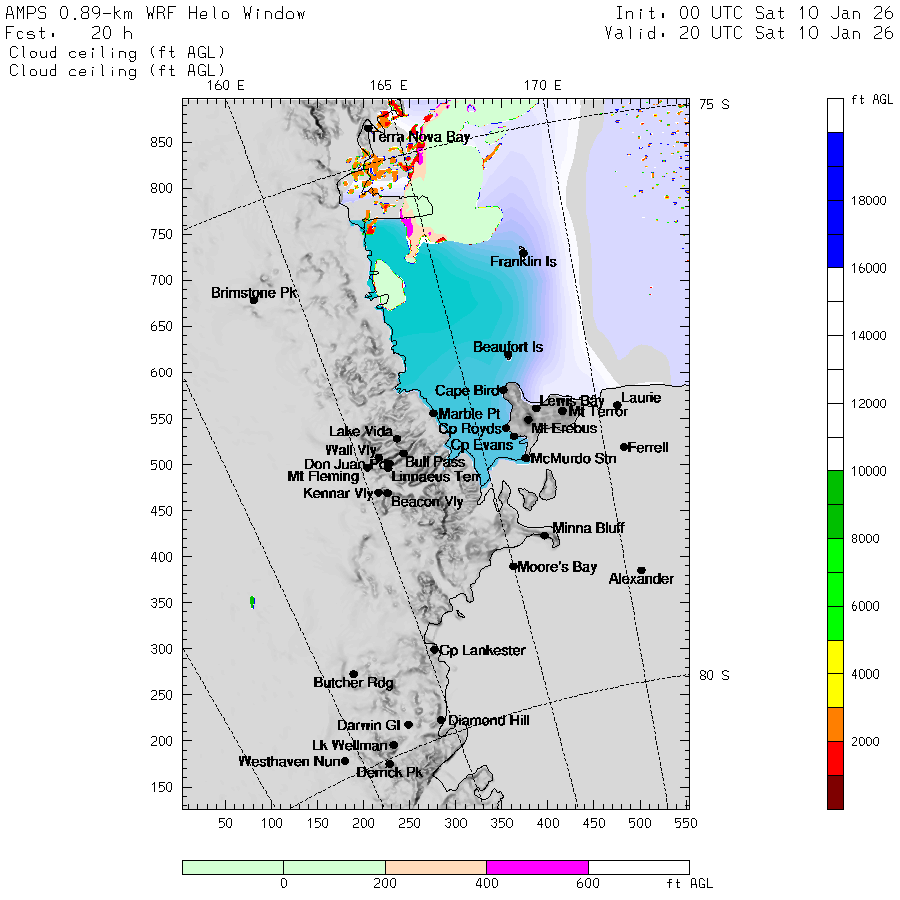This screenshot has width=900, height=900.
Task: Pick the magenta swatch in bottom colorbar
Action: 537,867
